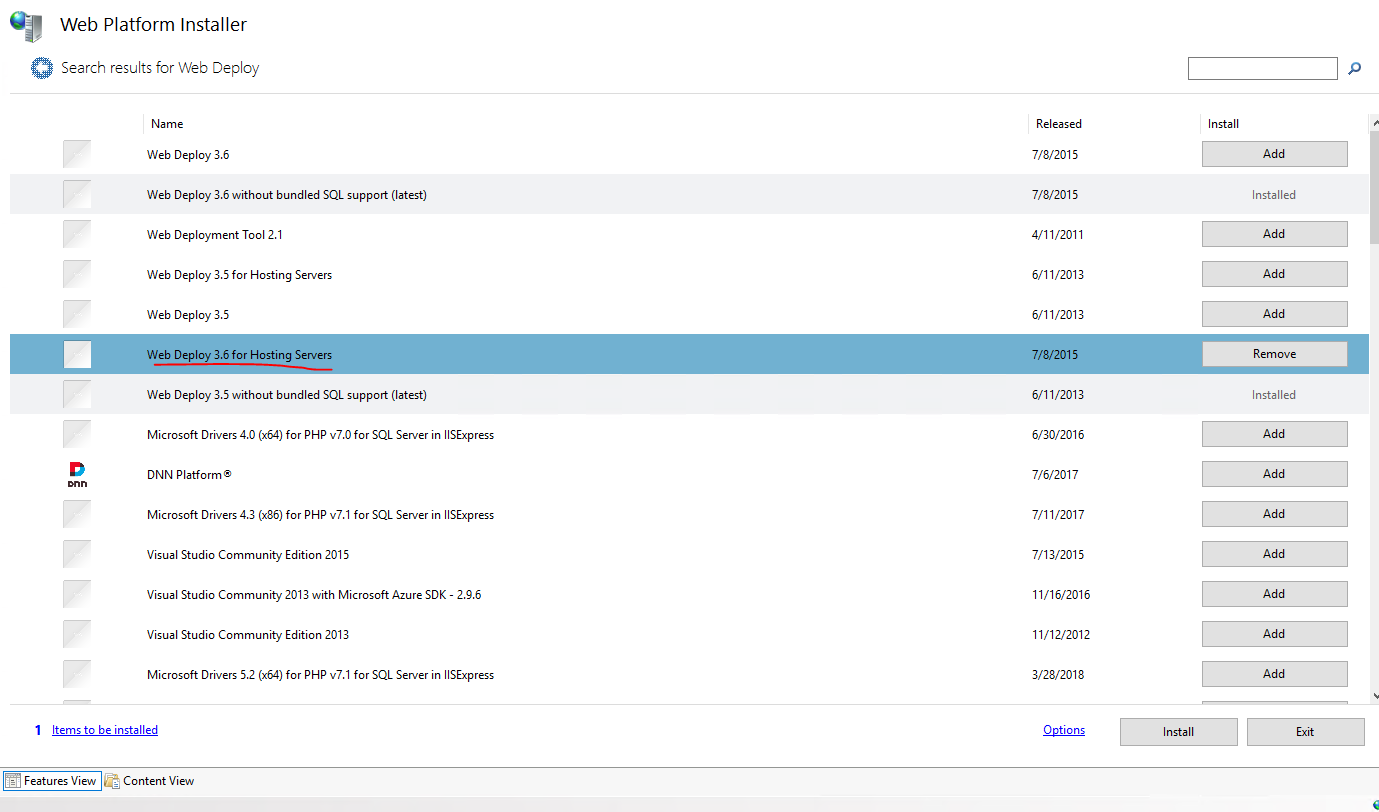The width and height of the screenshot is (1379, 812).
Task: Click the icon beside Web Deploy 3.5 for Hosting Servers
Action: pyautogui.click(x=77, y=274)
